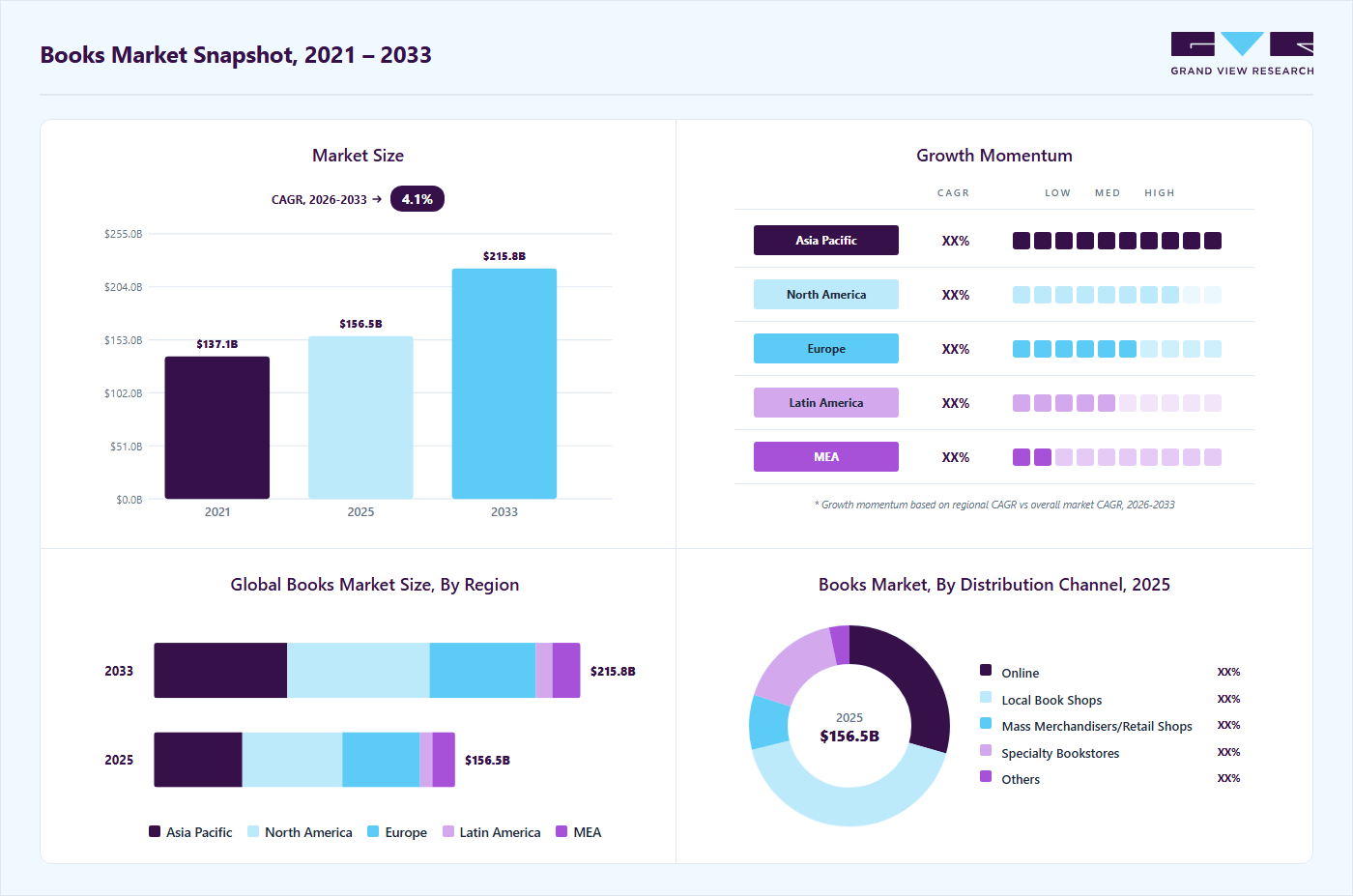Click the Europe region label in Growth Momentum

[826, 349]
